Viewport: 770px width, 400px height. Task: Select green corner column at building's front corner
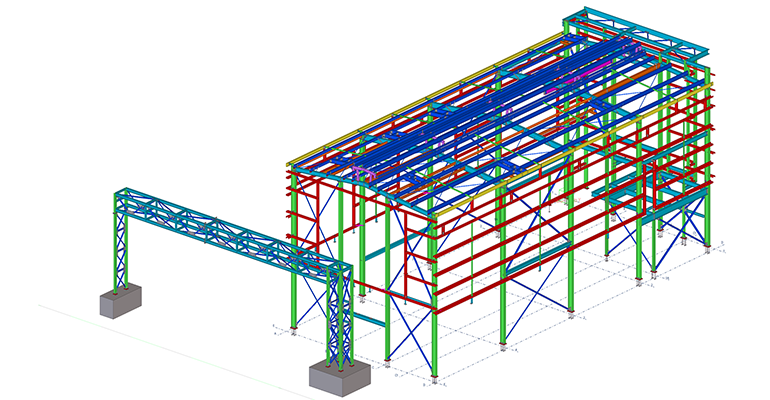coord(432,300)
